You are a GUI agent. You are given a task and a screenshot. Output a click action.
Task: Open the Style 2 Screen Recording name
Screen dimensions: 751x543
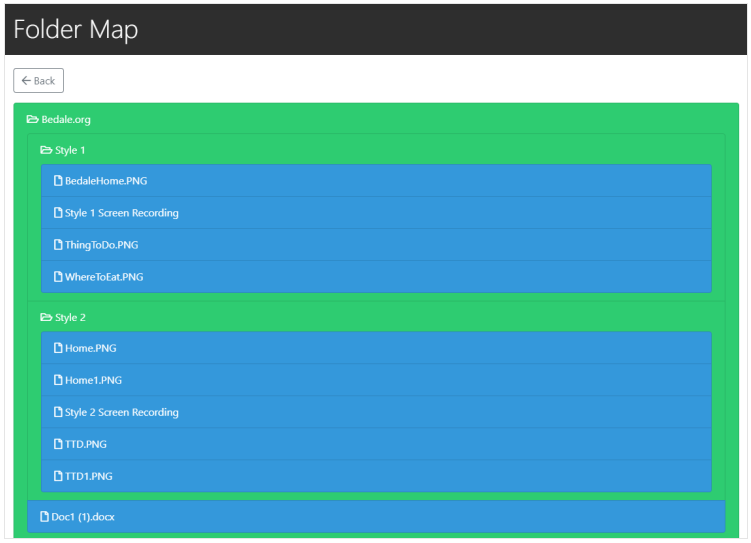click(x=122, y=412)
